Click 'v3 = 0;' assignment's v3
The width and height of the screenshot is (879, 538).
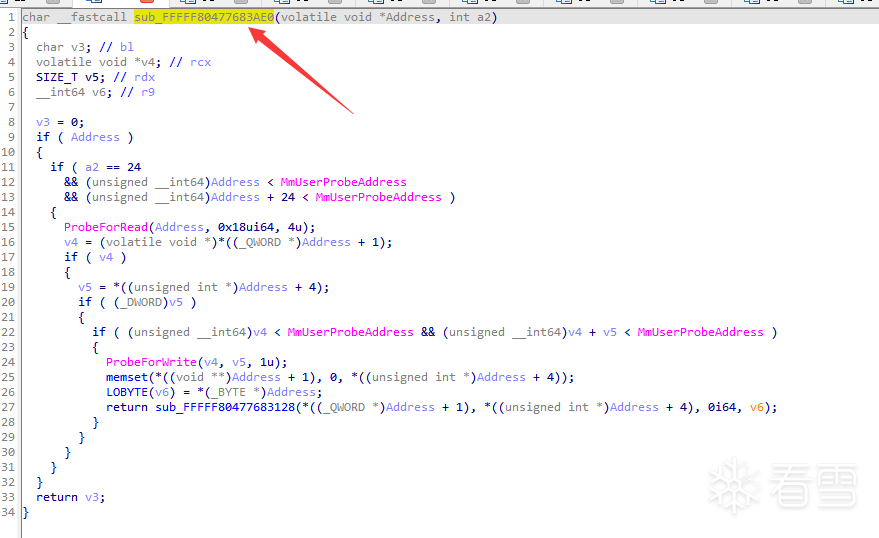coord(43,122)
